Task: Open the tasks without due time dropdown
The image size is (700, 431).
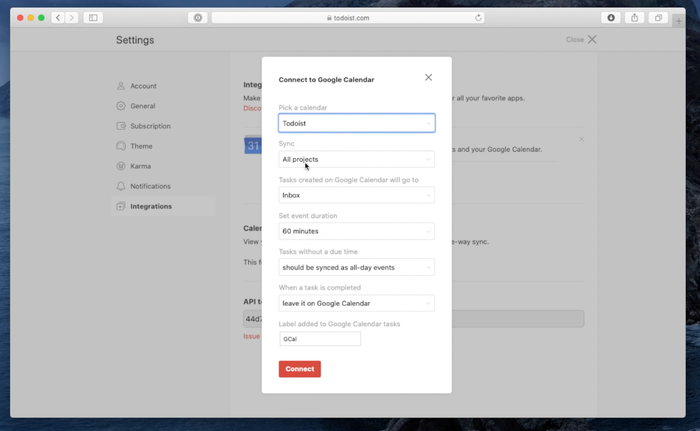Action: [357, 267]
